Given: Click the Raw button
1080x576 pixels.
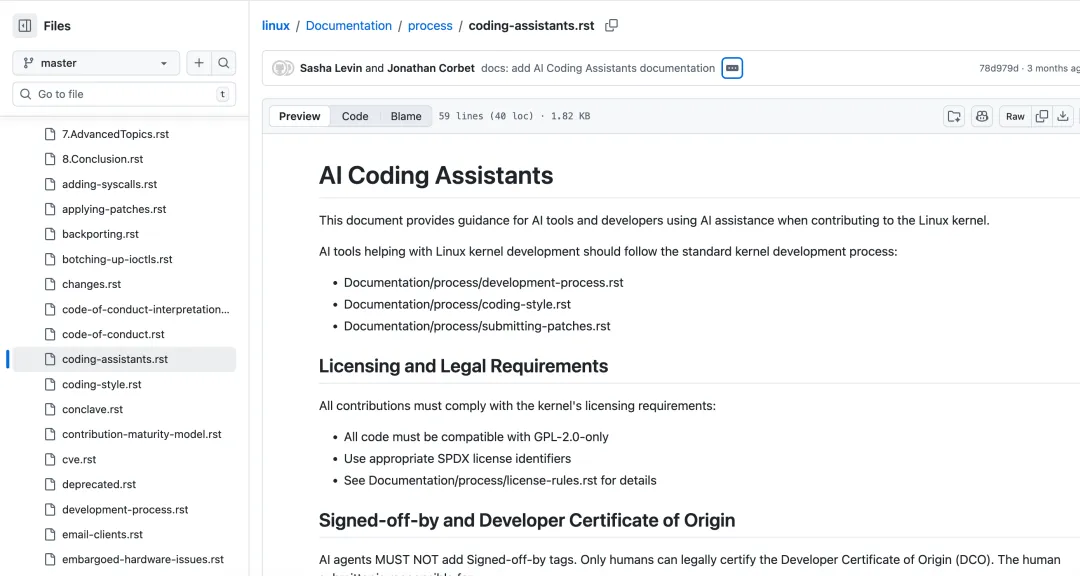Looking at the screenshot, I should (1015, 116).
